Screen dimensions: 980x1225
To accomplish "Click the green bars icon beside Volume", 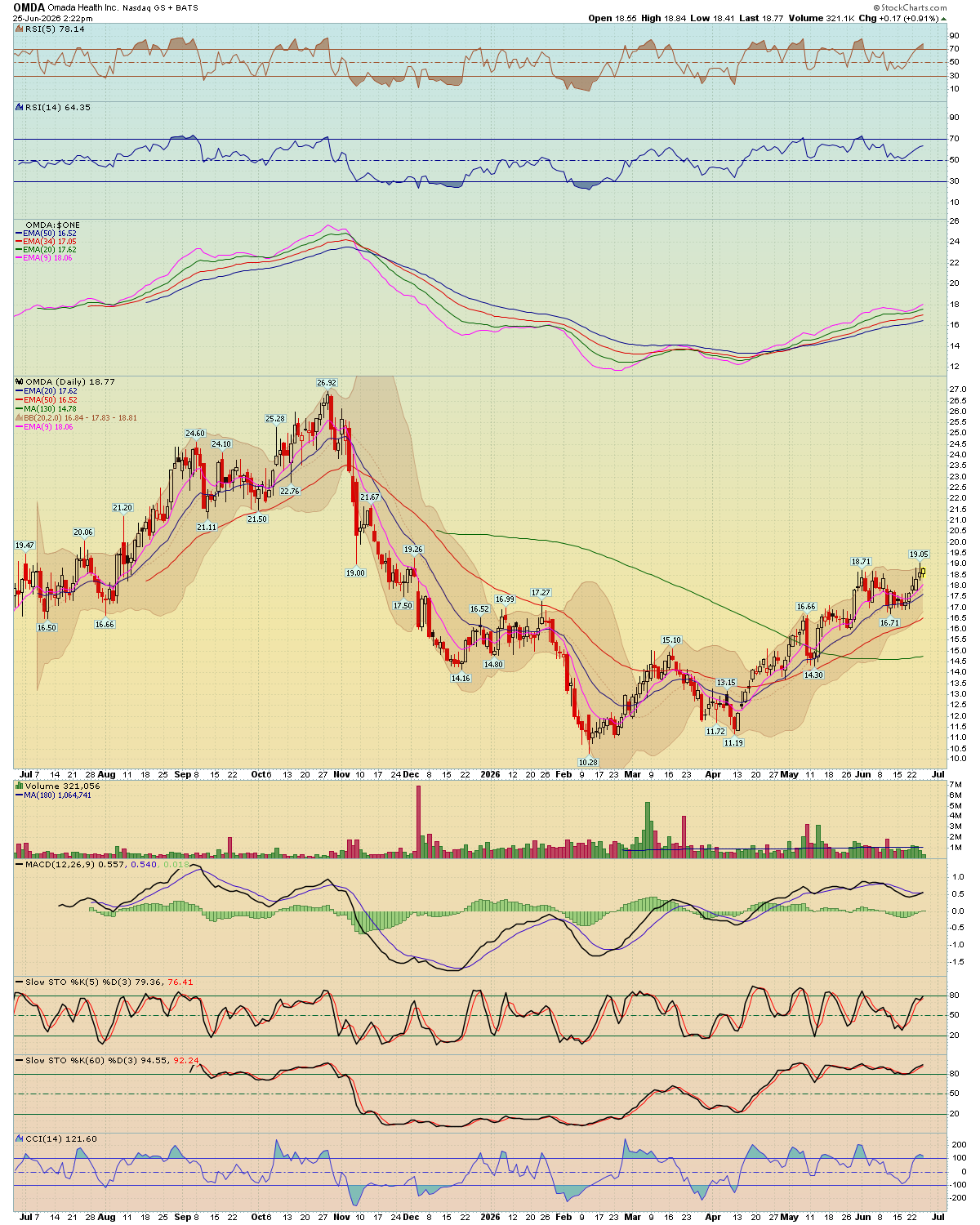I will click(x=20, y=786).
